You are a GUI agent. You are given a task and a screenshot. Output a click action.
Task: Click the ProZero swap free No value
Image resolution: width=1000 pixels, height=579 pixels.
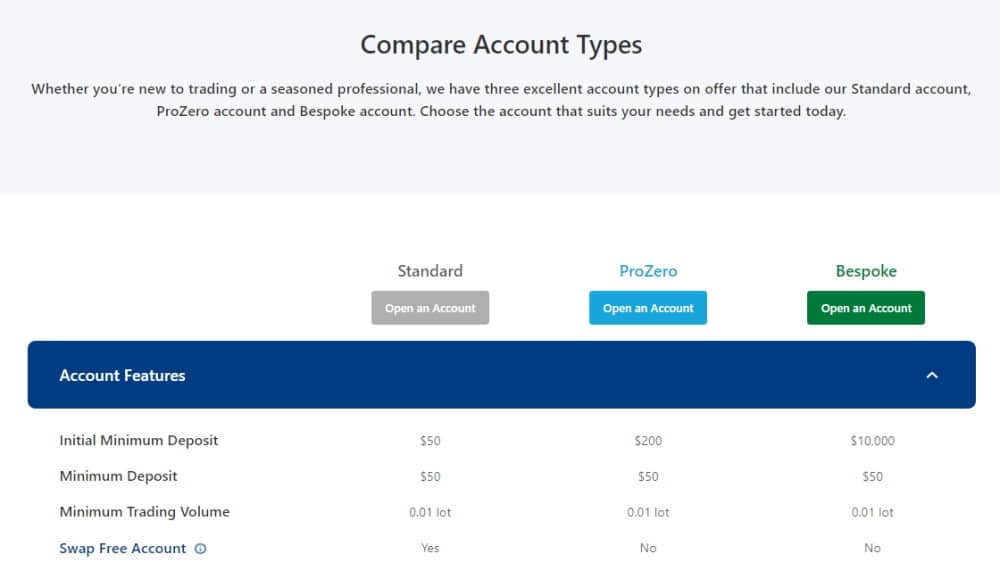pos(648,548)
